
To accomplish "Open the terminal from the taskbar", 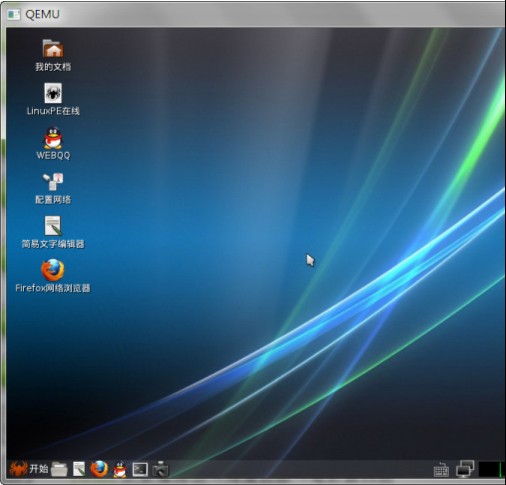I will click(x=140, y=469).
